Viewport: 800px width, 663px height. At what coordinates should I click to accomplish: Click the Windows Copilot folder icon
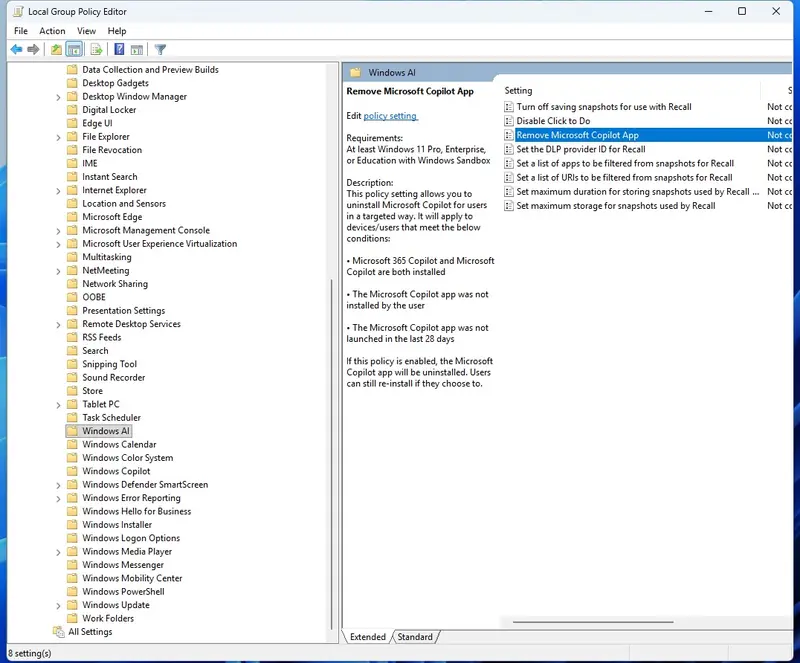pos(72,471)
